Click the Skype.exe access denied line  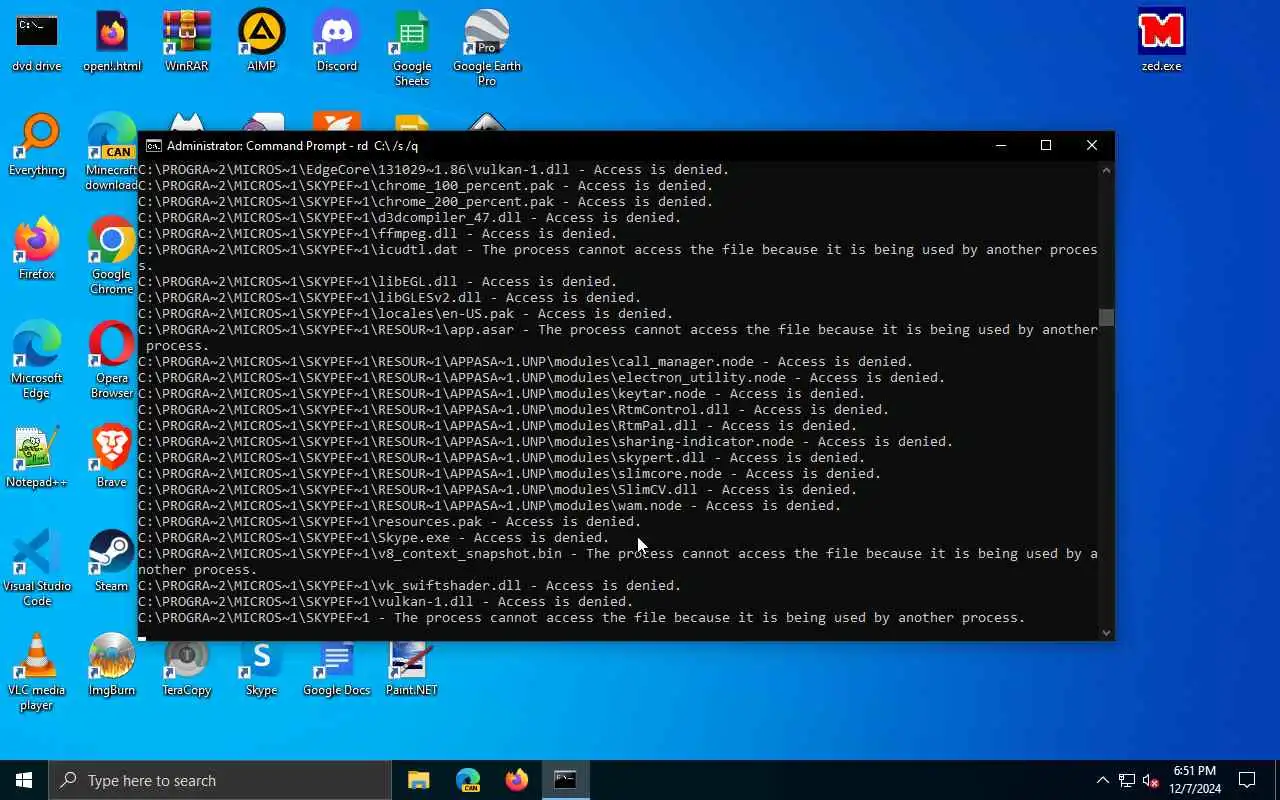tap(373, 538)
